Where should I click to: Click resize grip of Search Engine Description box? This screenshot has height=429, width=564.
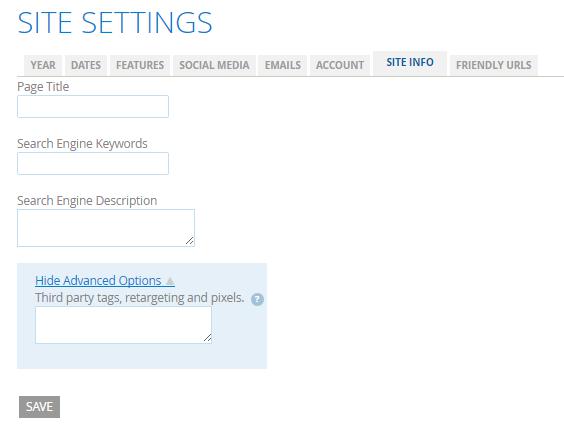[x=190, y=241]
